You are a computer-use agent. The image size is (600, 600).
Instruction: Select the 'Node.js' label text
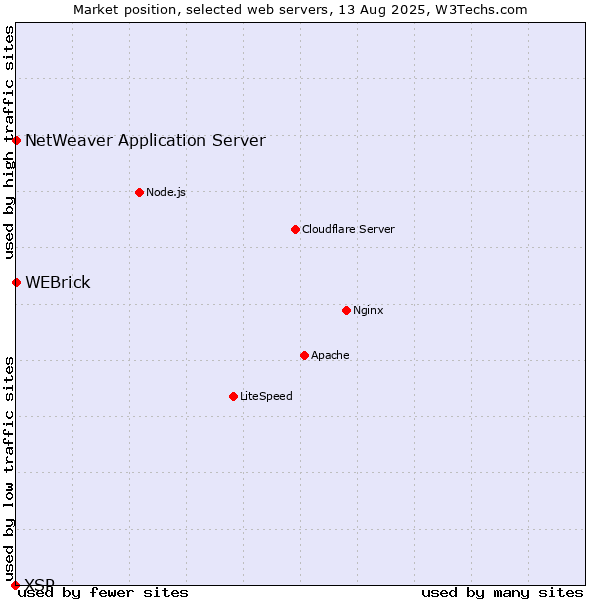166,192
